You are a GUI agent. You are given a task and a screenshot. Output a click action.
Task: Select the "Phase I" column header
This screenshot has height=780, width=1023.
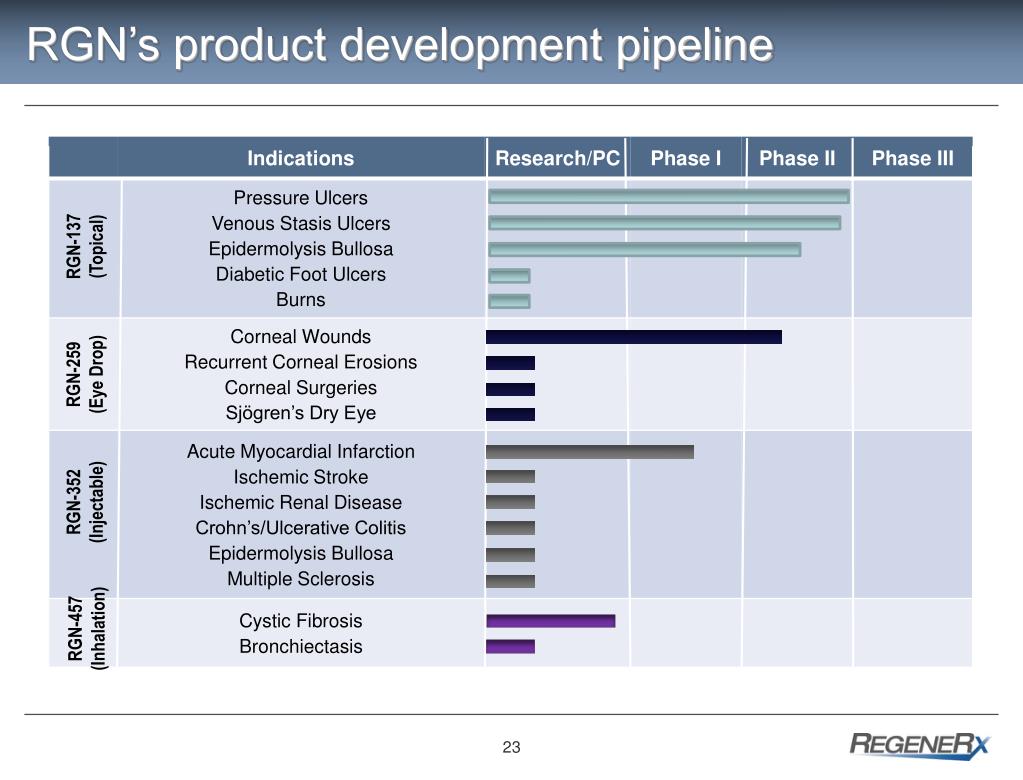(686, 158)
